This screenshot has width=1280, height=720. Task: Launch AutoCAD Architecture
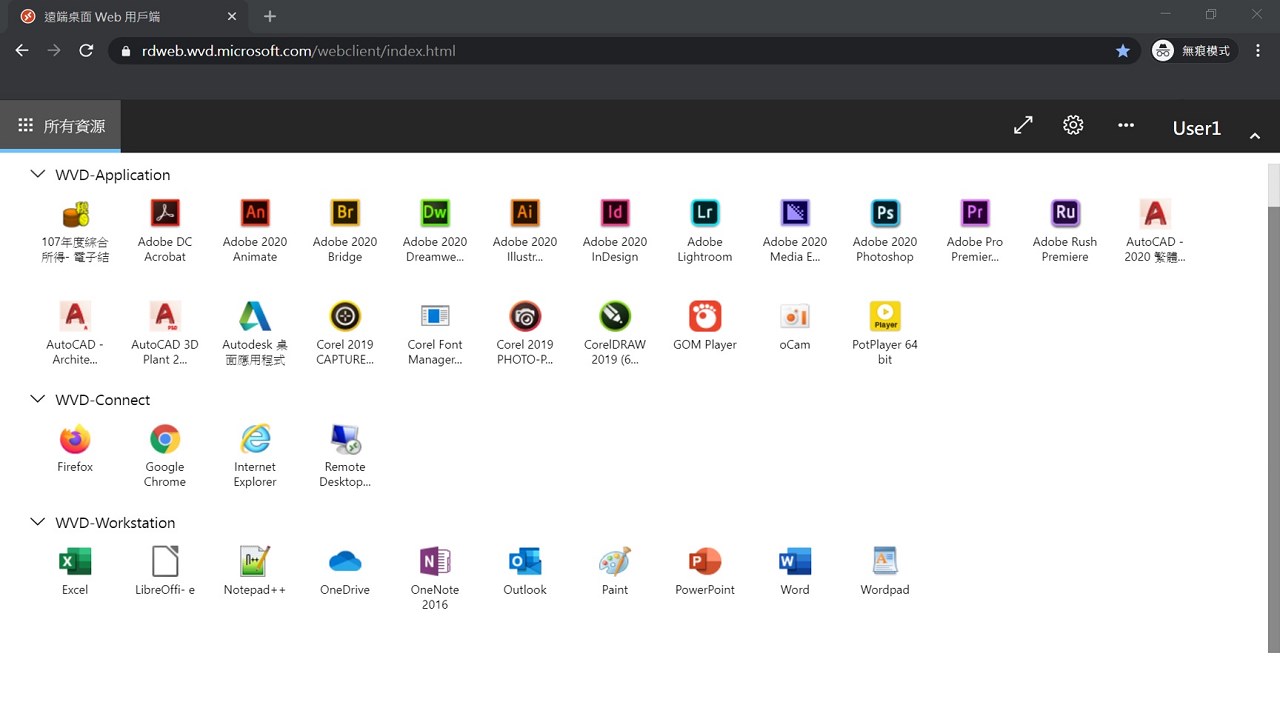tap(75, 333)
